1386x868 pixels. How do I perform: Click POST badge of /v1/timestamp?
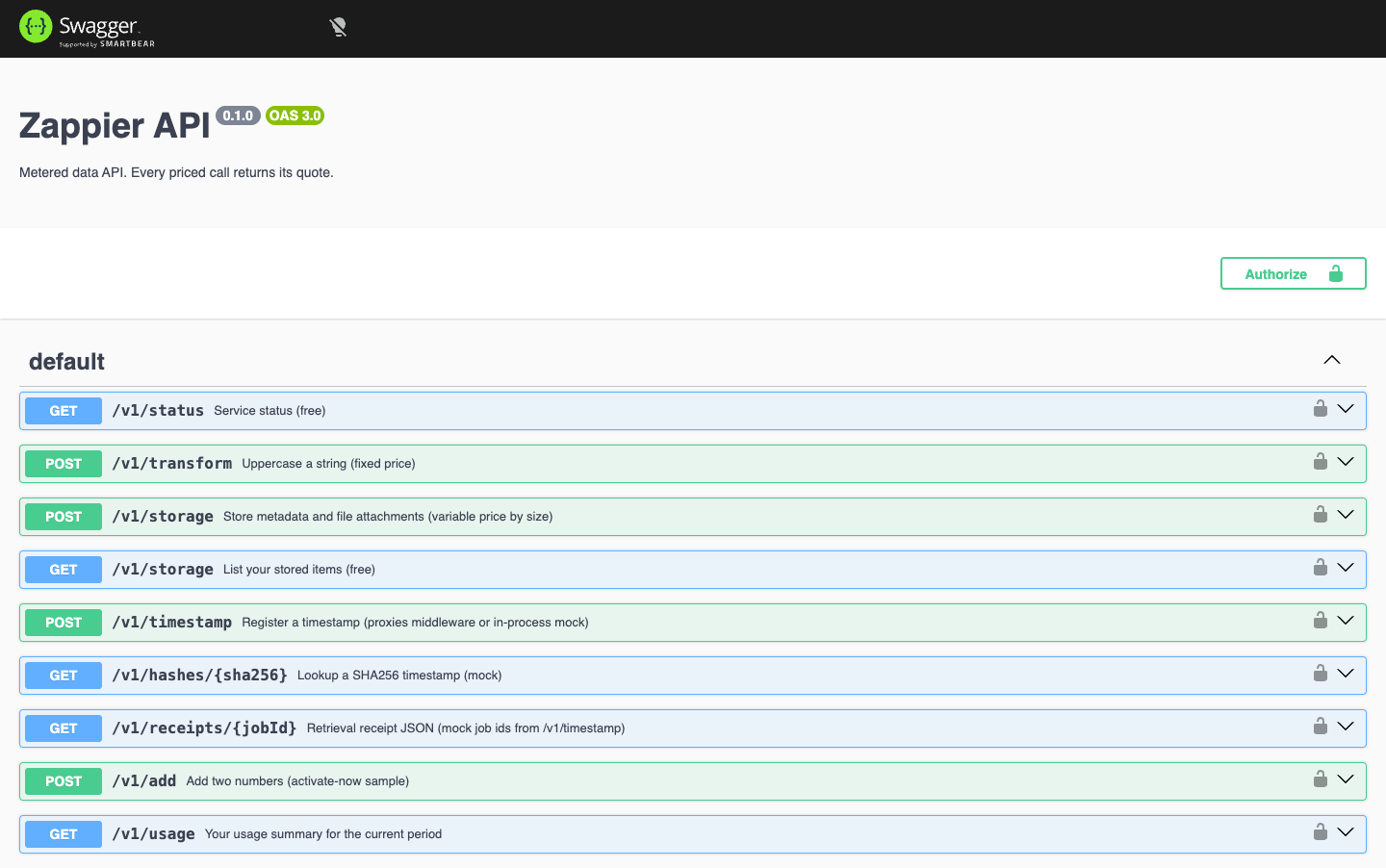(64, 623)
